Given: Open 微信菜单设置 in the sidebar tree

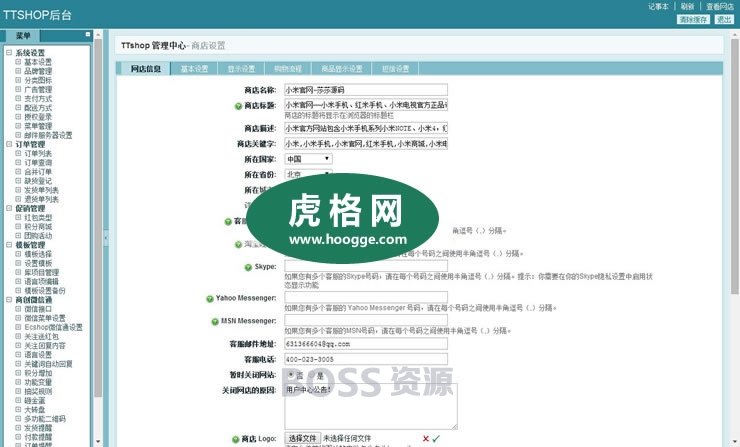Looking at the screenshot, I should point(45,318).
